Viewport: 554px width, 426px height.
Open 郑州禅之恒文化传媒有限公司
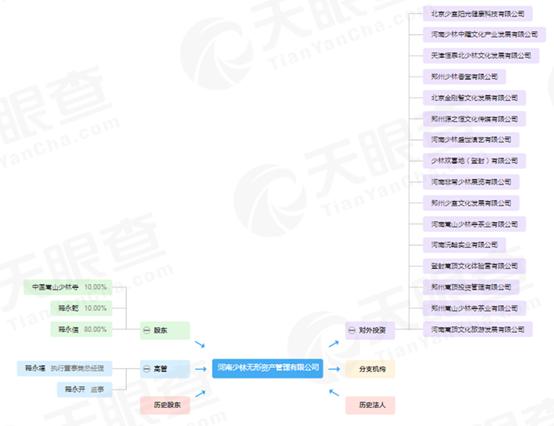(475, 119)
